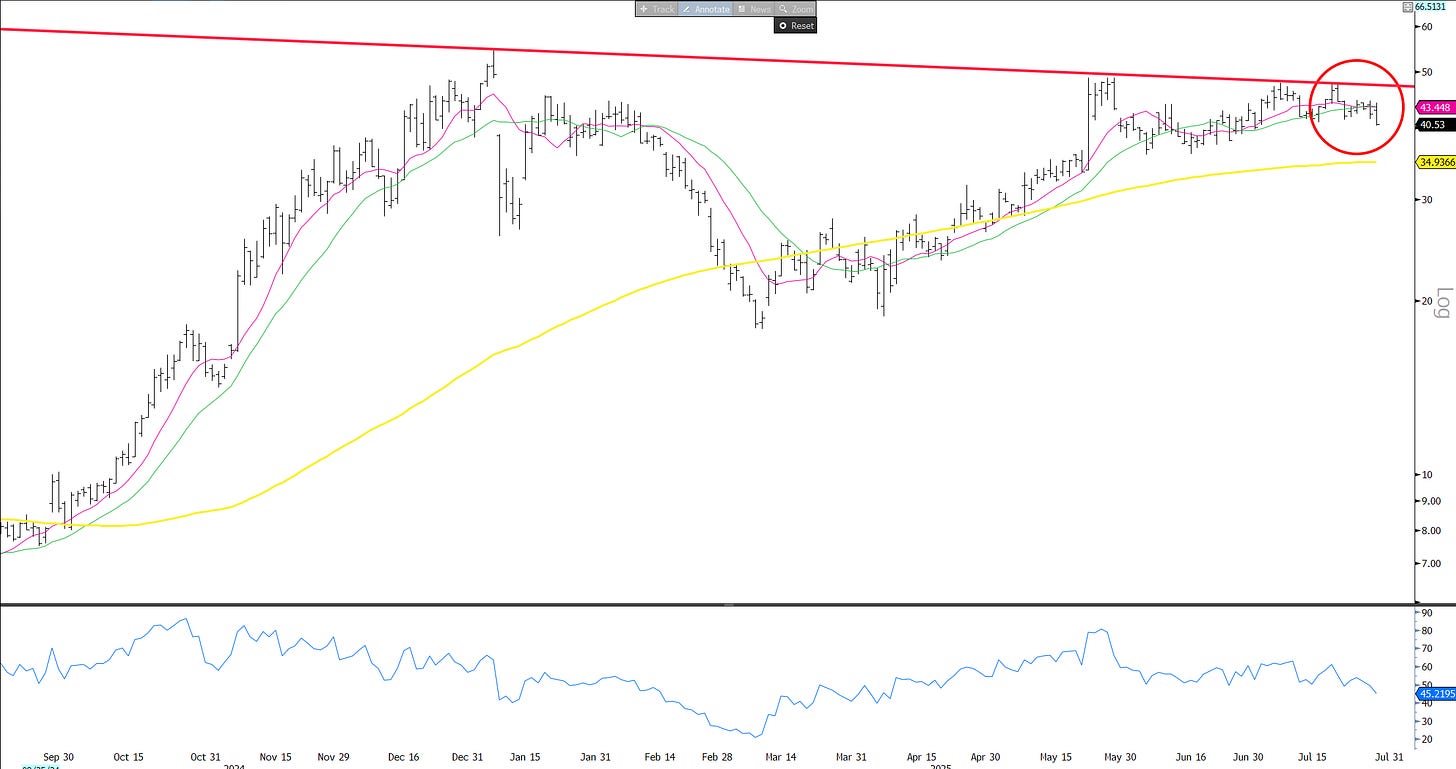Click the 90 RSI axis label

click(x=1426, y=611)
